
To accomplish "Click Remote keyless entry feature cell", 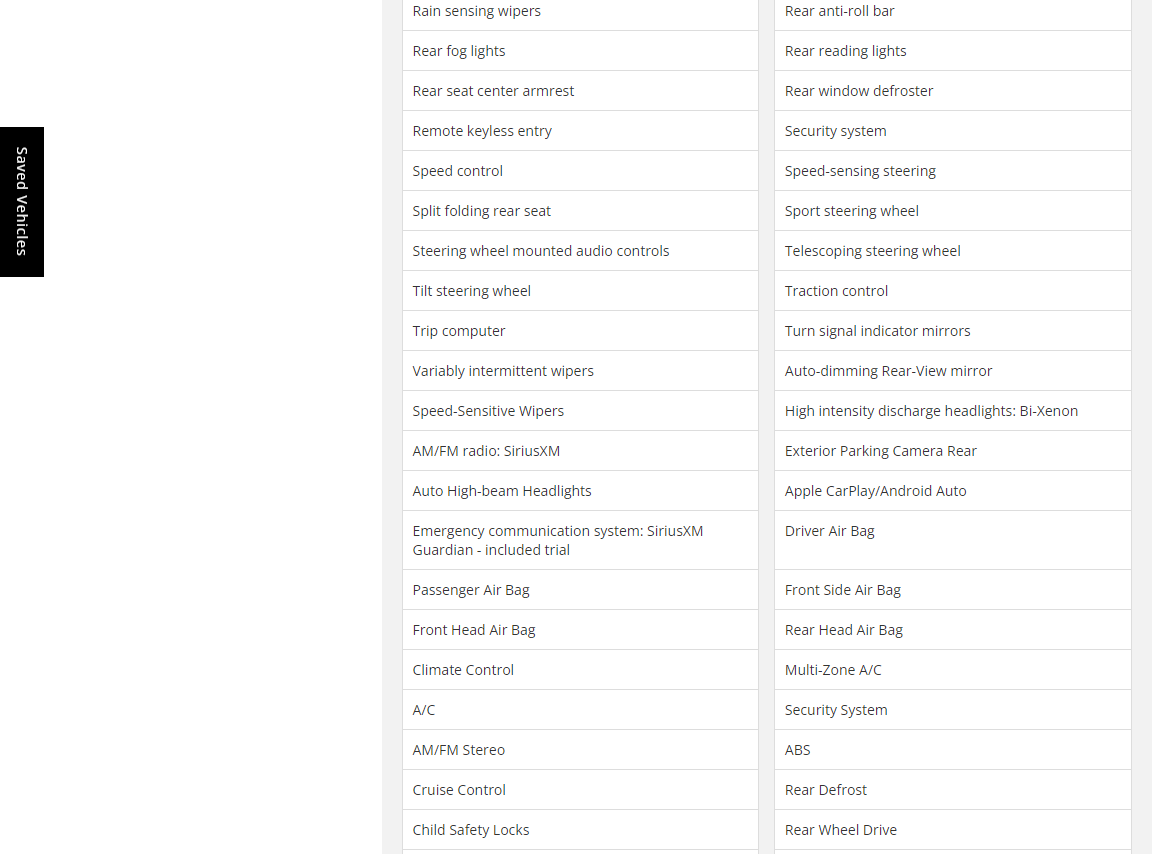I will click(482, 131).
